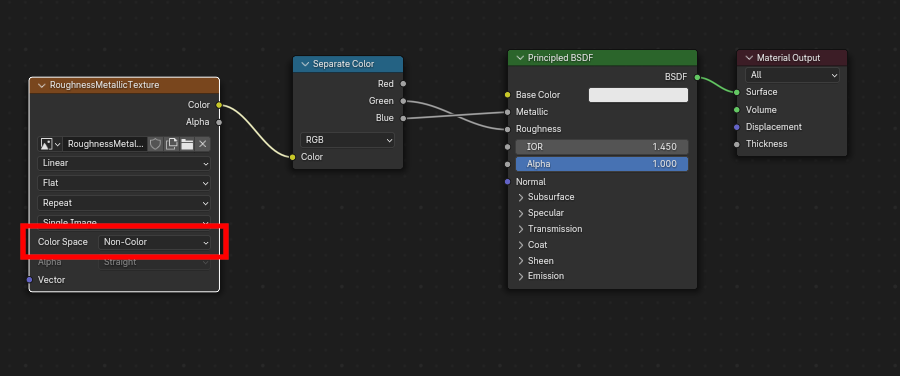Collapse the Material Output node

(x=749, y=57)
